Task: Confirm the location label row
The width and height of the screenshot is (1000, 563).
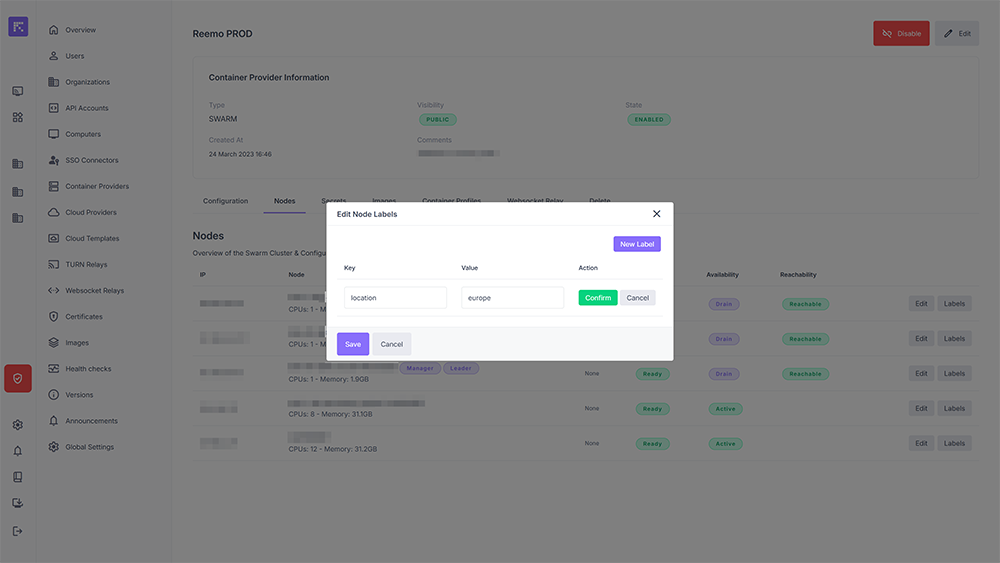Action: point(598,298)
